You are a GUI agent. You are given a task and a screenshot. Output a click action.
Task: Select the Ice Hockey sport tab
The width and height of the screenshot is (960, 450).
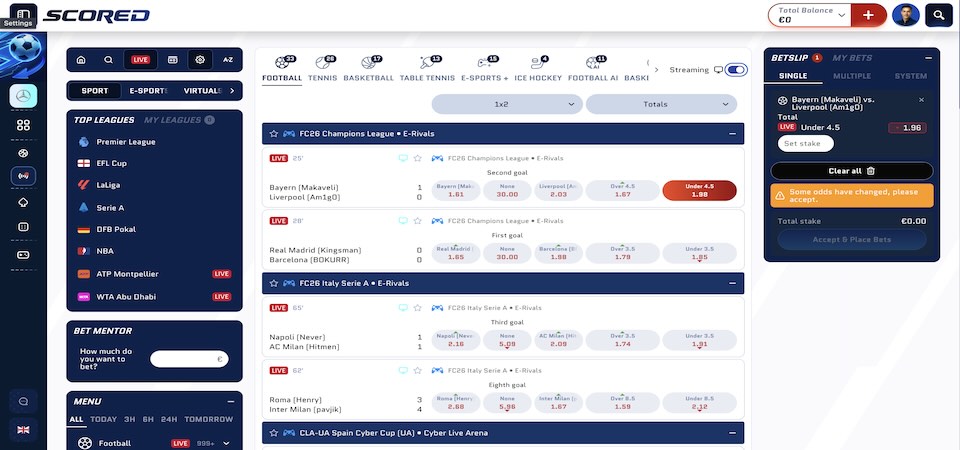(538, 69)
